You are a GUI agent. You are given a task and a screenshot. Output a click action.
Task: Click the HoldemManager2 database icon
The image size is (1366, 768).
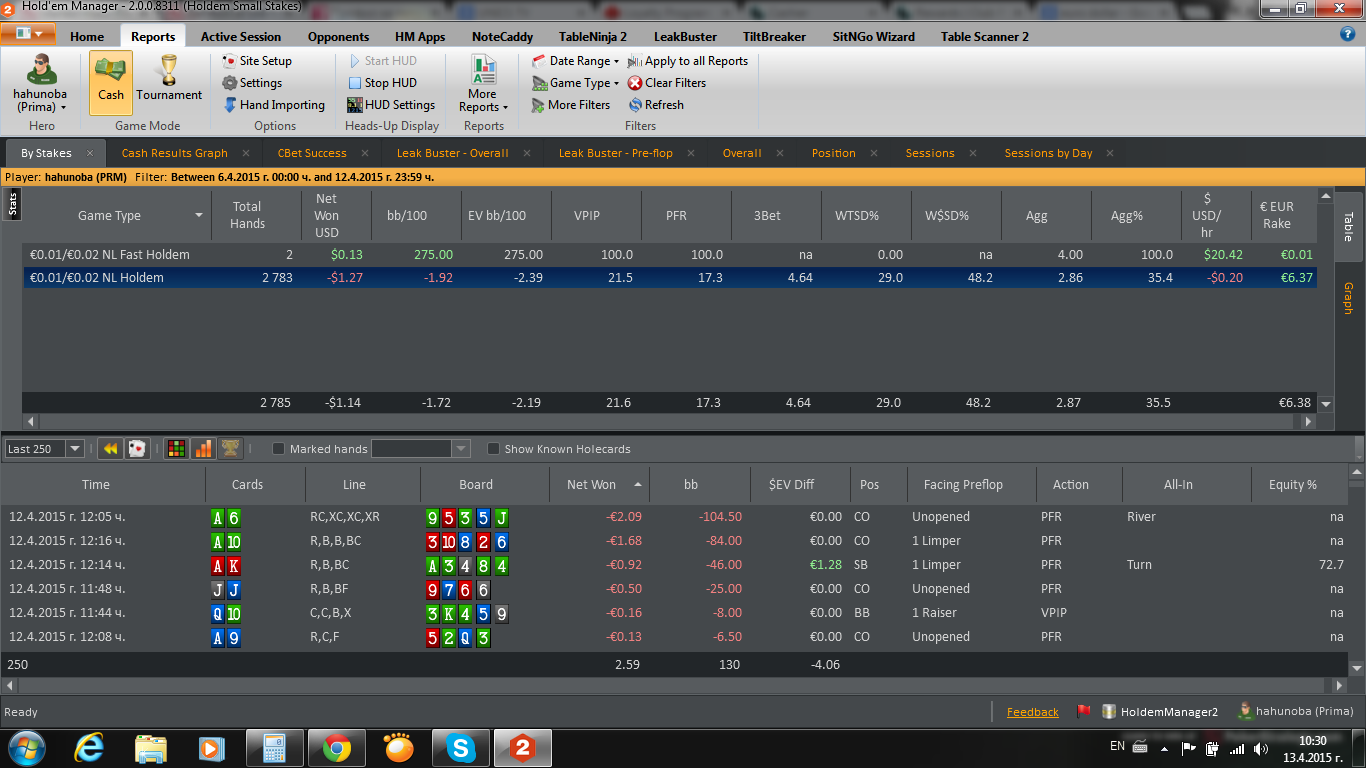point(1109,712)
